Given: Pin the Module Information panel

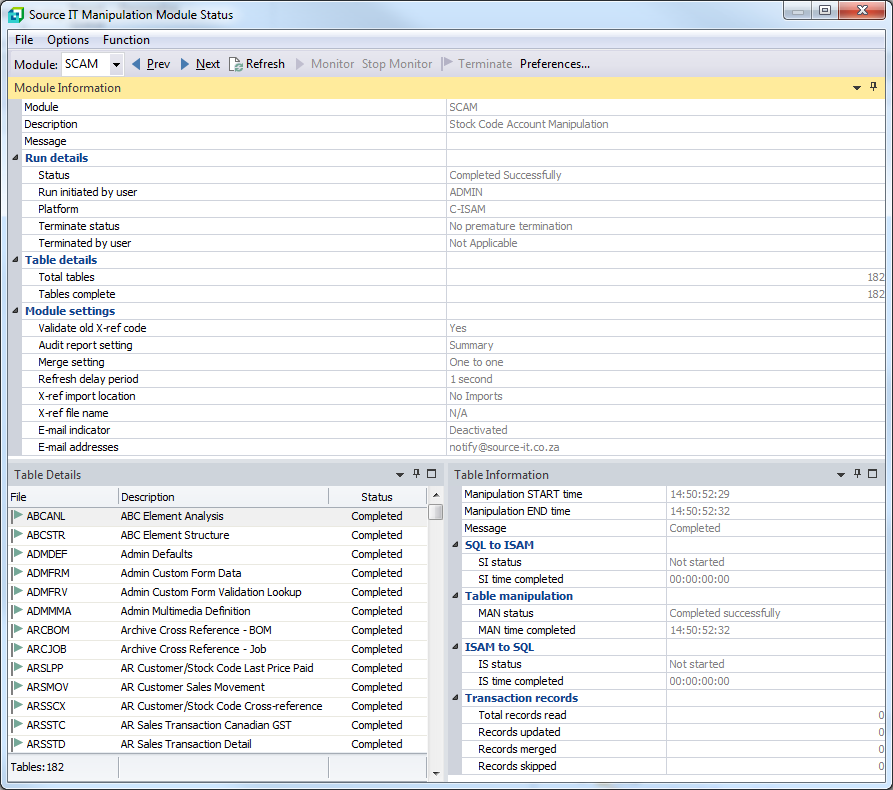Looking at the screenshot, I should coord(873,88).
